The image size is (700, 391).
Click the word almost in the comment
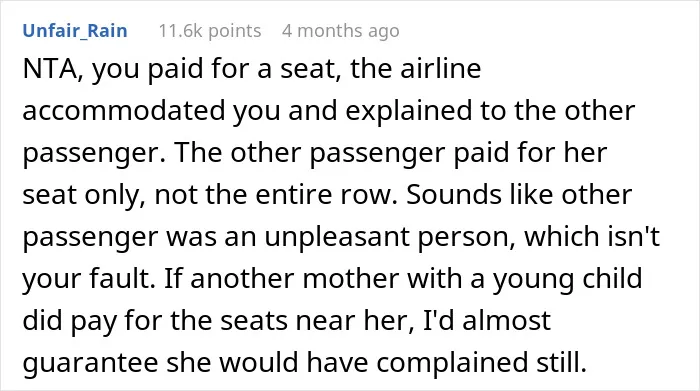(x=506, y=320)
